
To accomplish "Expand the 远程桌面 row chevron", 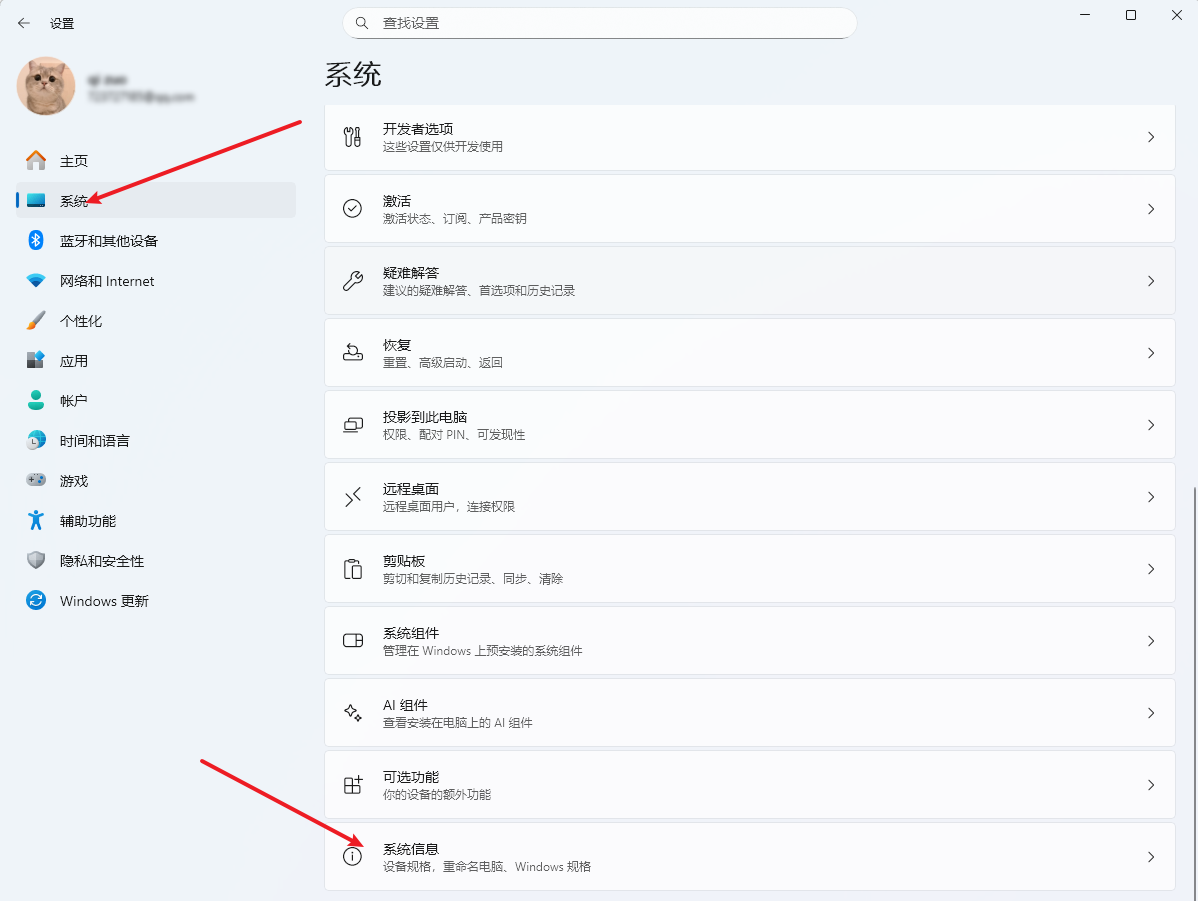I will point(1151,497).
